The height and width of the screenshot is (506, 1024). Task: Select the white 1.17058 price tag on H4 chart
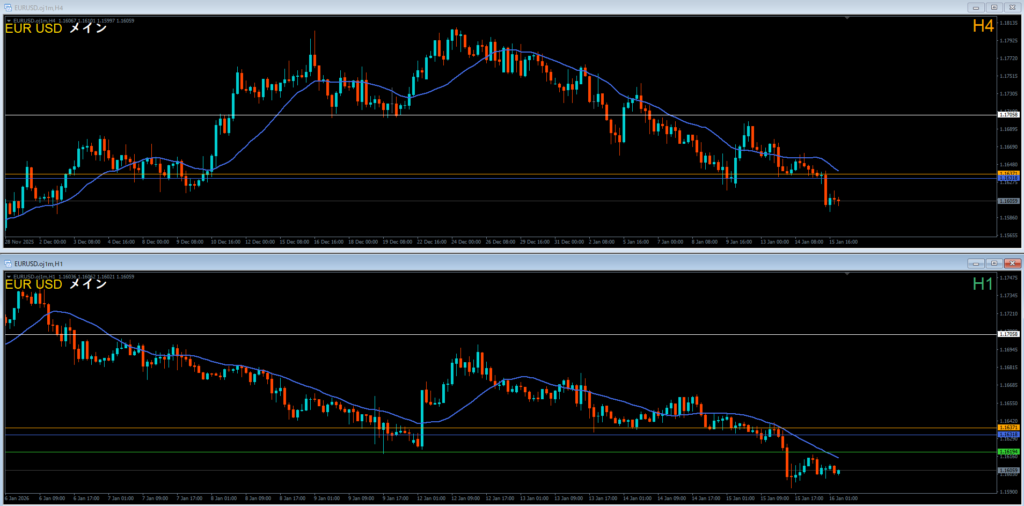pyautogui.click(x=1008, y=115)
